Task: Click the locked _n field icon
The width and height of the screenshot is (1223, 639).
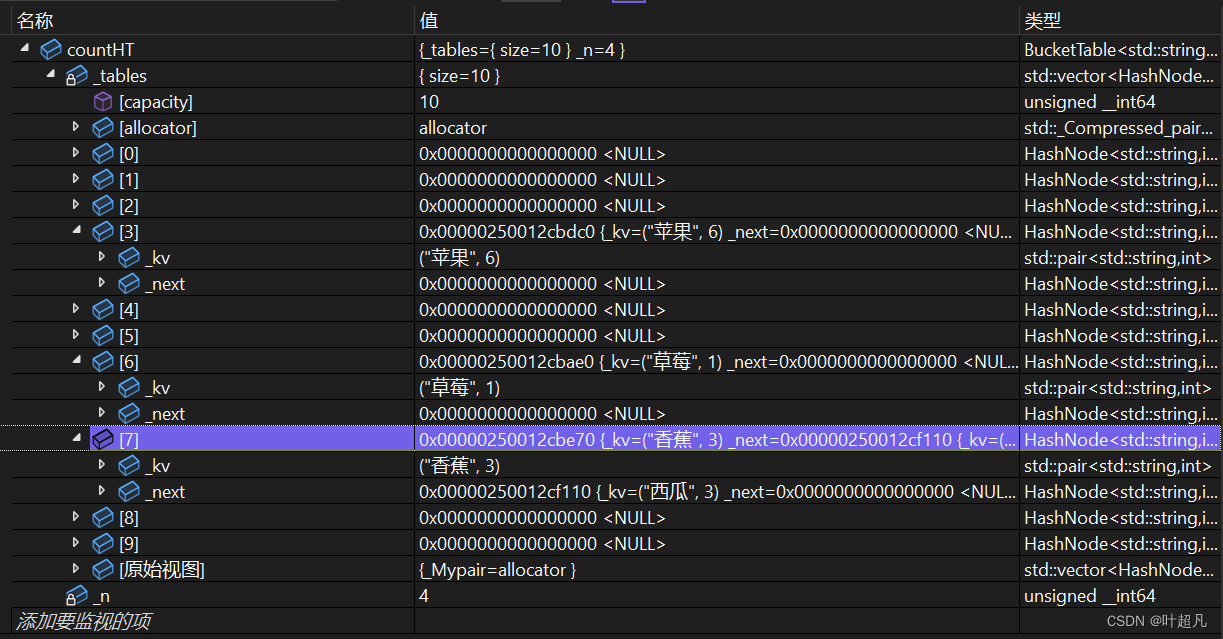Action: click(x=77, y=596)
